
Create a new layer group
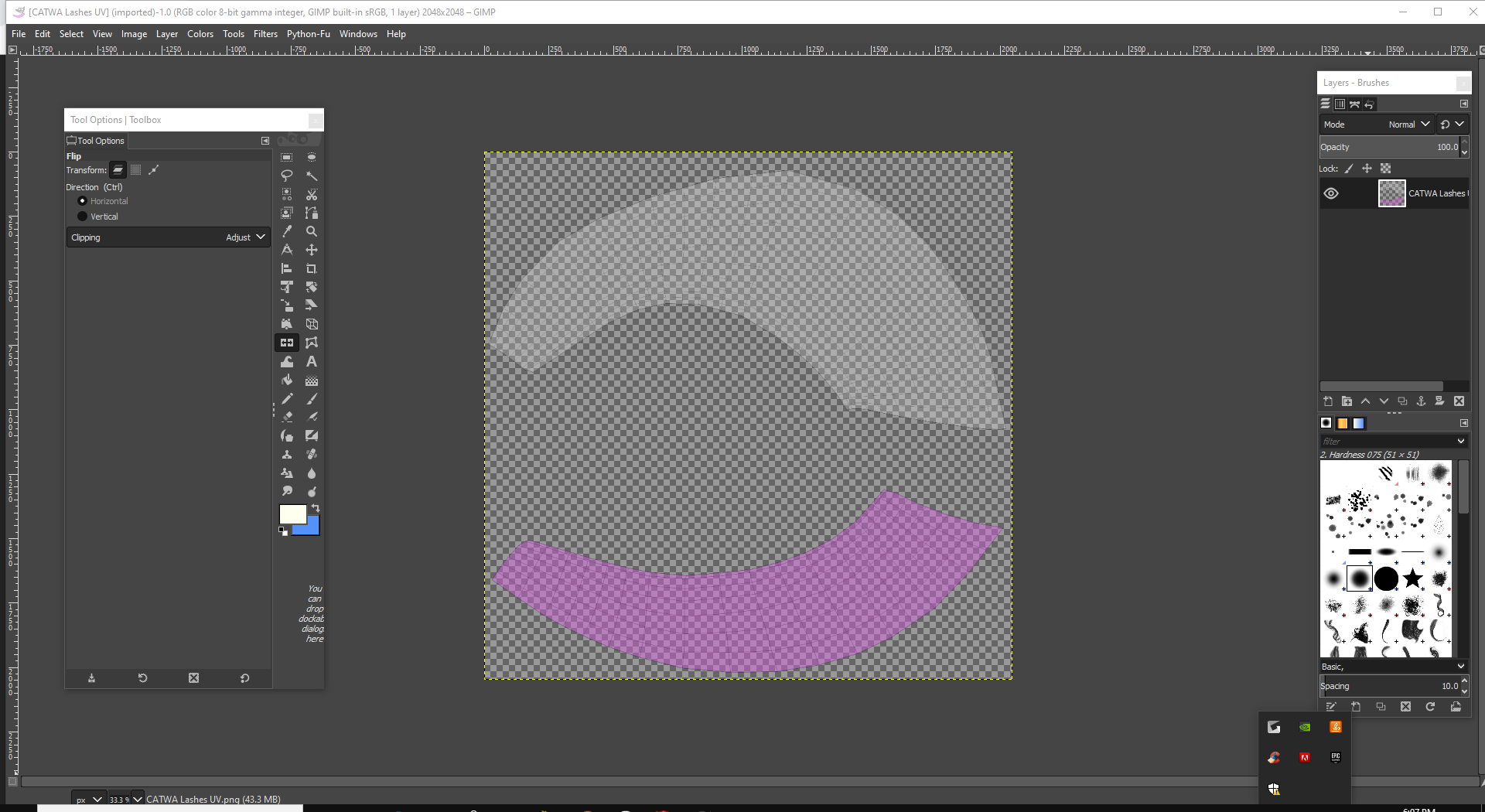click(1347, 401)
